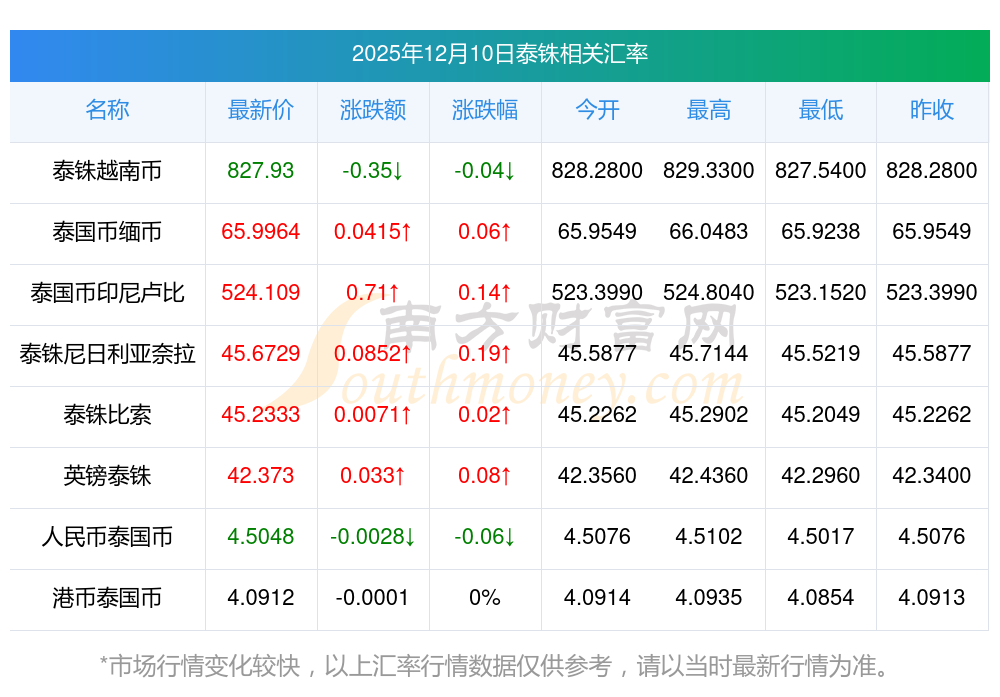Click change percent 0.14↑
1000x697 pixels.
pyautogui.click(x=485, y=293)
